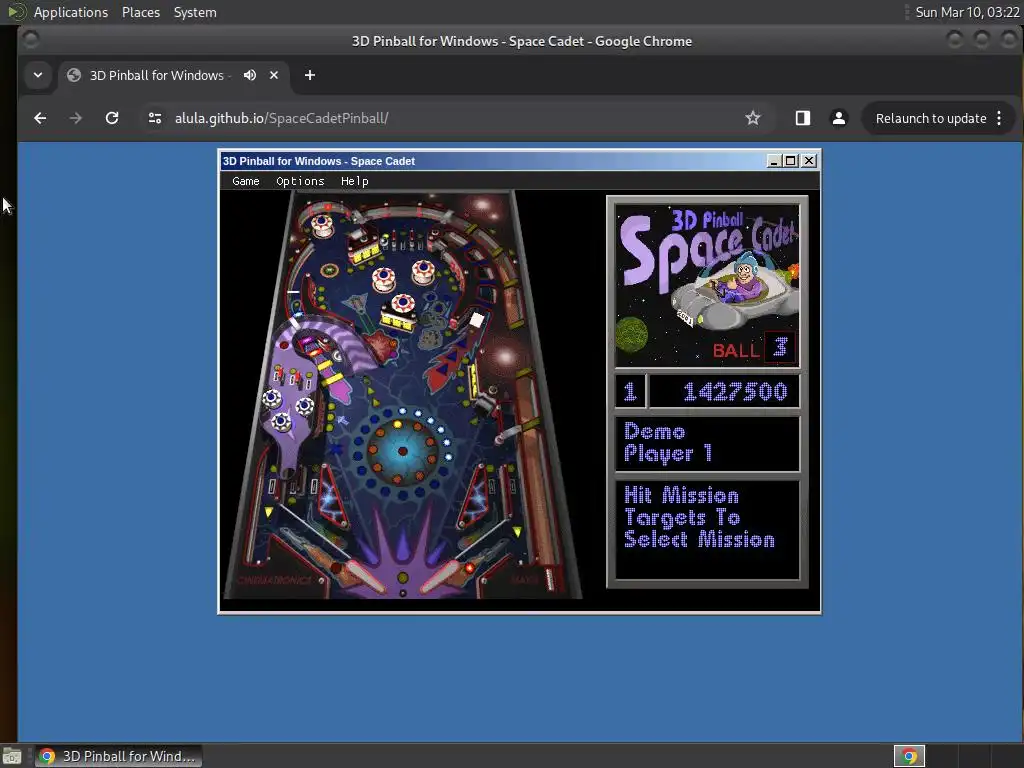
Task: Open the System menu in top panel
Action: click(195, 12)
